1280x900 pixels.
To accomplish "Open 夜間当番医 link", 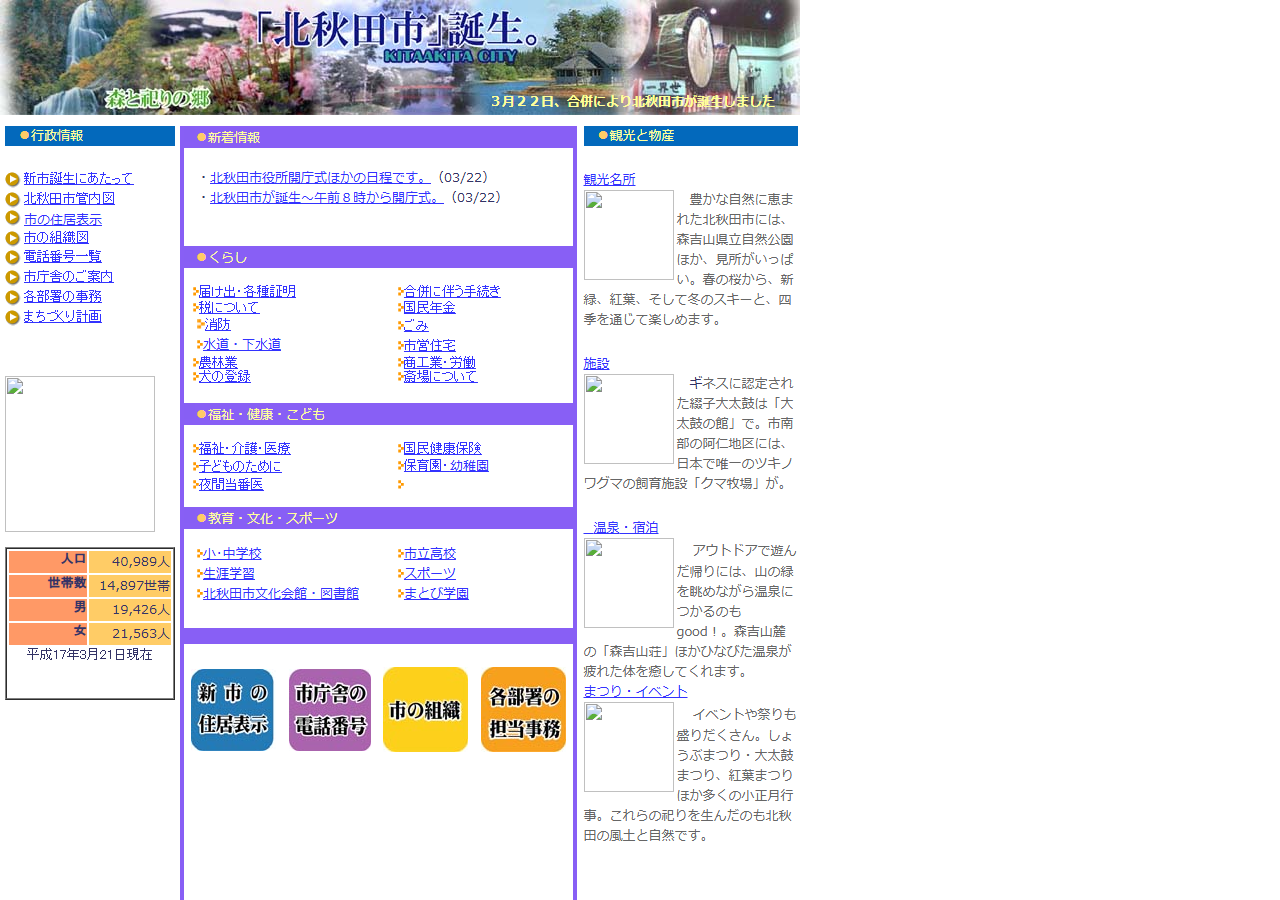I will coord(231,484).
